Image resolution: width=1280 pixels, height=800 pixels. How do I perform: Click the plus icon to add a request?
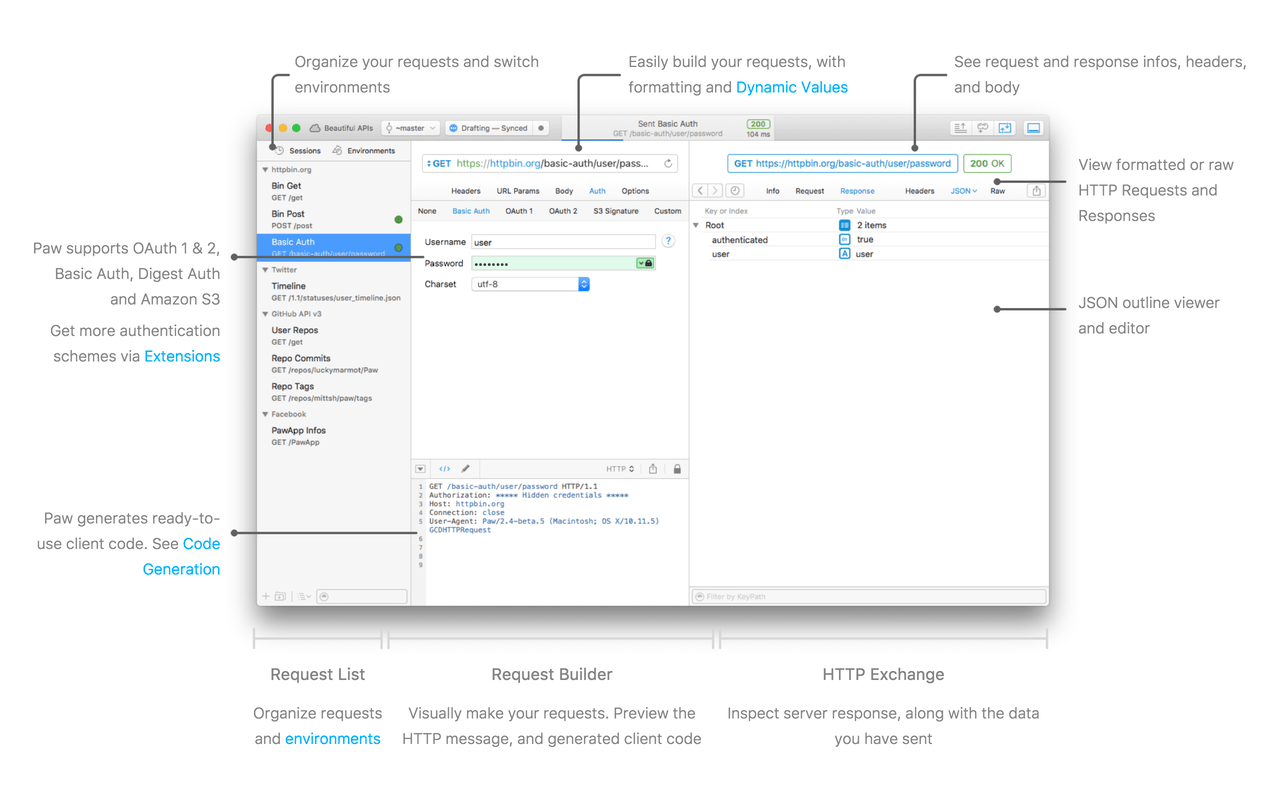[x=266, y=596]
